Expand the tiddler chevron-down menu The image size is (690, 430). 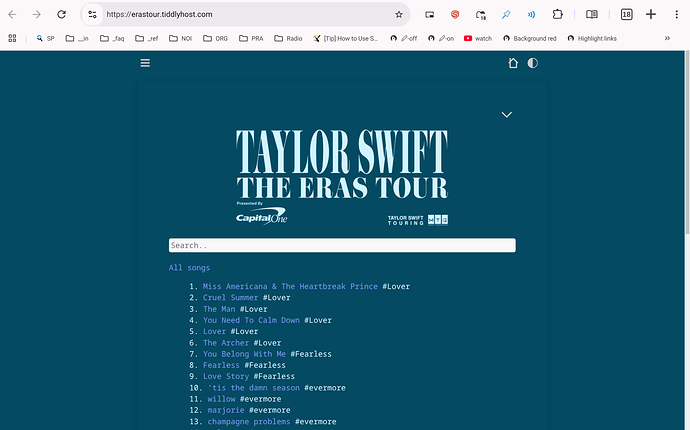pyautogui.click(x=507, y=115)
